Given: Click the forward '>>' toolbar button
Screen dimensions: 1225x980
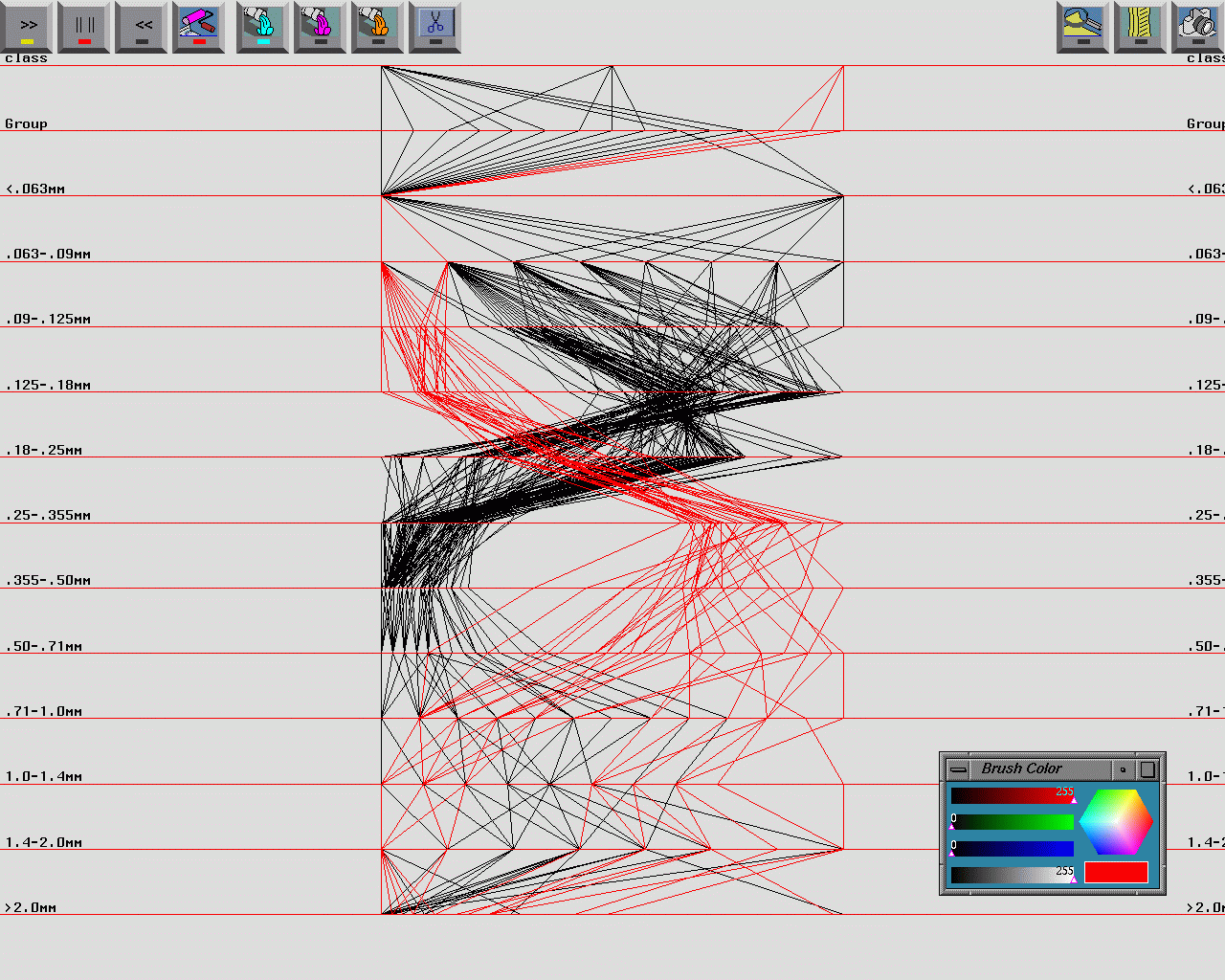Looking at the screenshot, I should [x=28, y=26].
